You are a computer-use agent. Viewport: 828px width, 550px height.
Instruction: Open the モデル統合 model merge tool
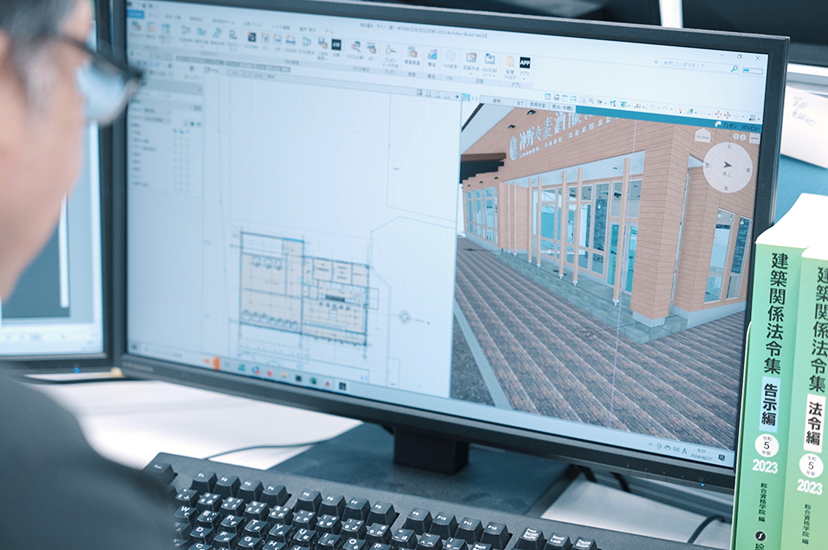307,42
